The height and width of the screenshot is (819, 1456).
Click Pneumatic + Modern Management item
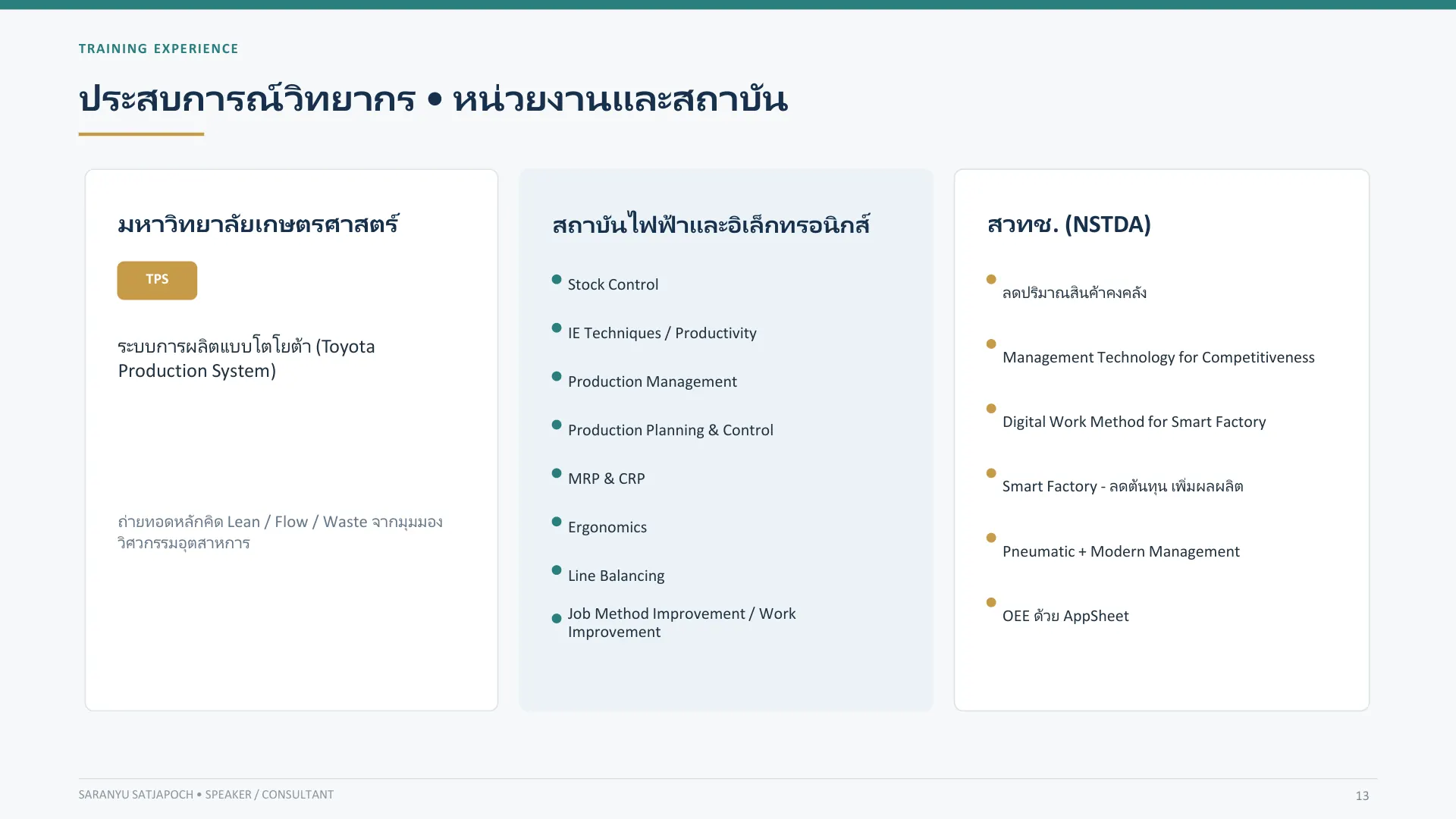[1121, 551]
